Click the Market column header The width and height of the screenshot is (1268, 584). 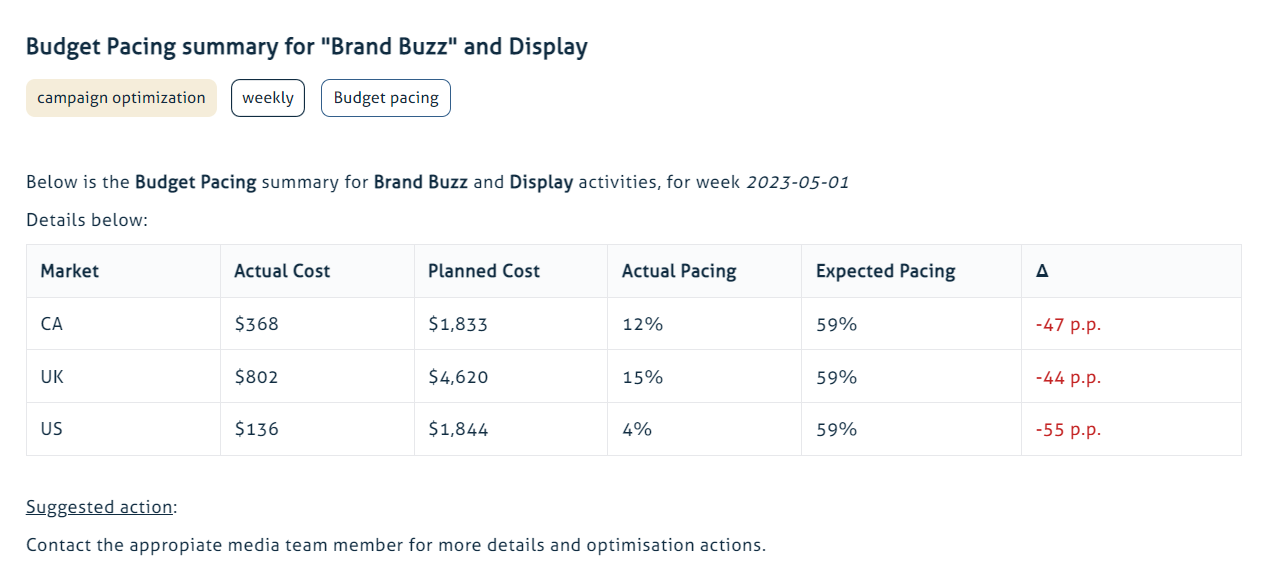pyautogui.click(x=70, y=271)
